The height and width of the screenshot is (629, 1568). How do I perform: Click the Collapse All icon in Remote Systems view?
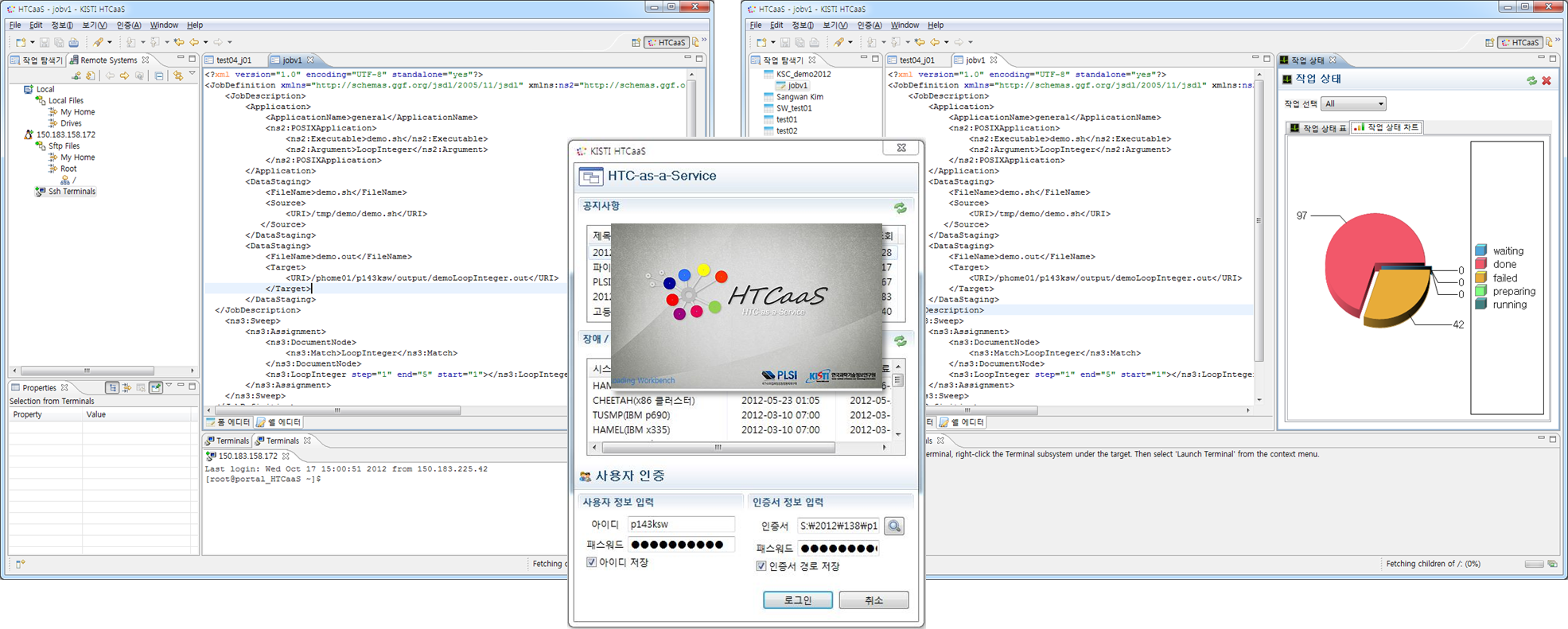[159, 76]
